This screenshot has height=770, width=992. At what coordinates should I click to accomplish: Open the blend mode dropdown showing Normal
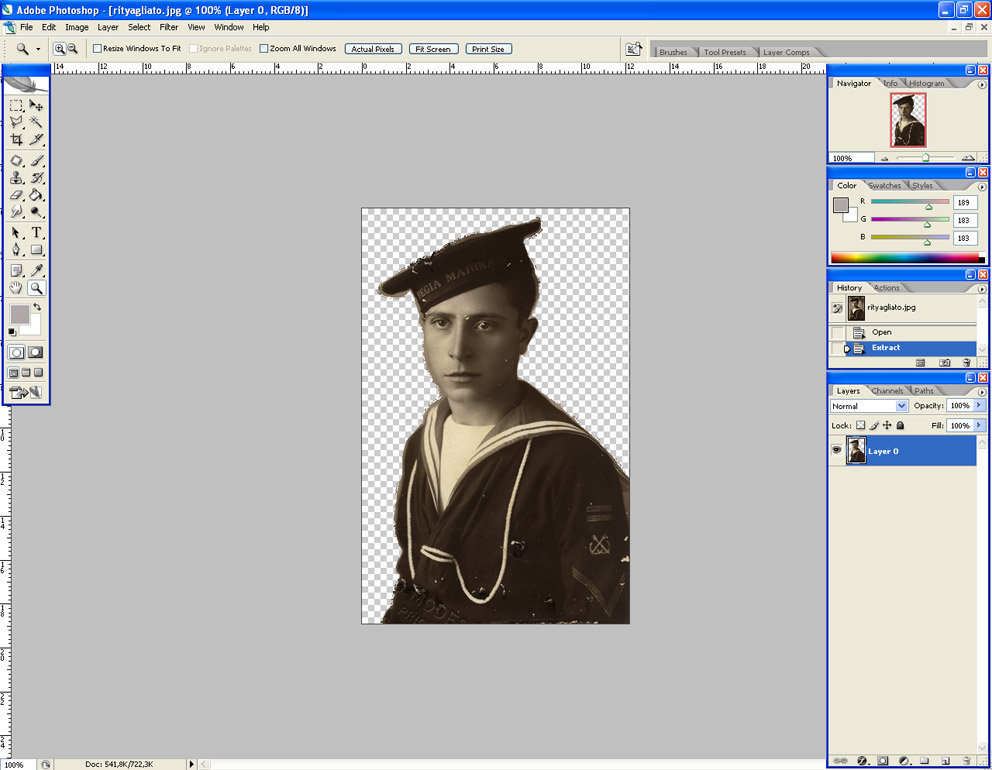point(869,406)
